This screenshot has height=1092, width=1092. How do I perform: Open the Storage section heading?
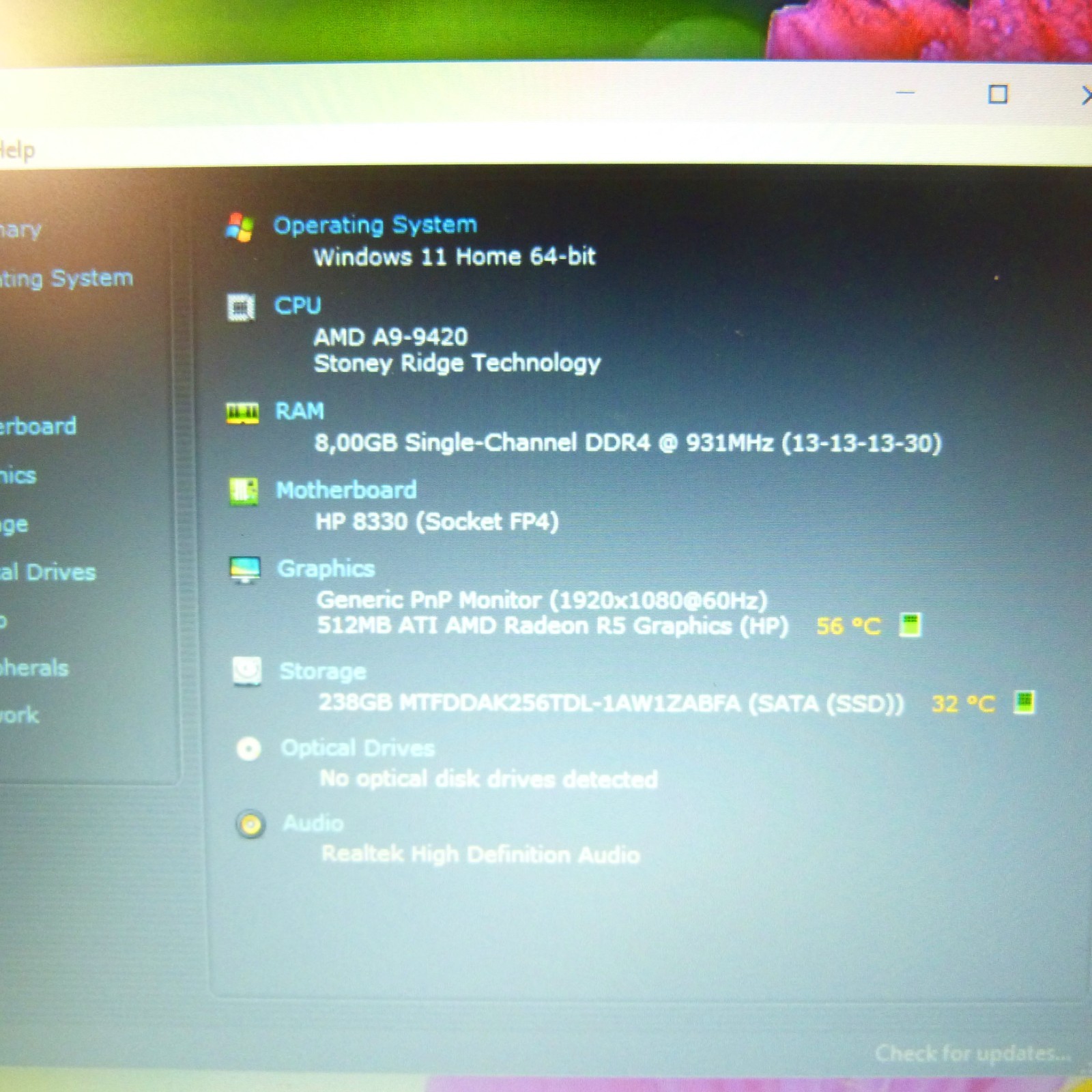point(323,672)
